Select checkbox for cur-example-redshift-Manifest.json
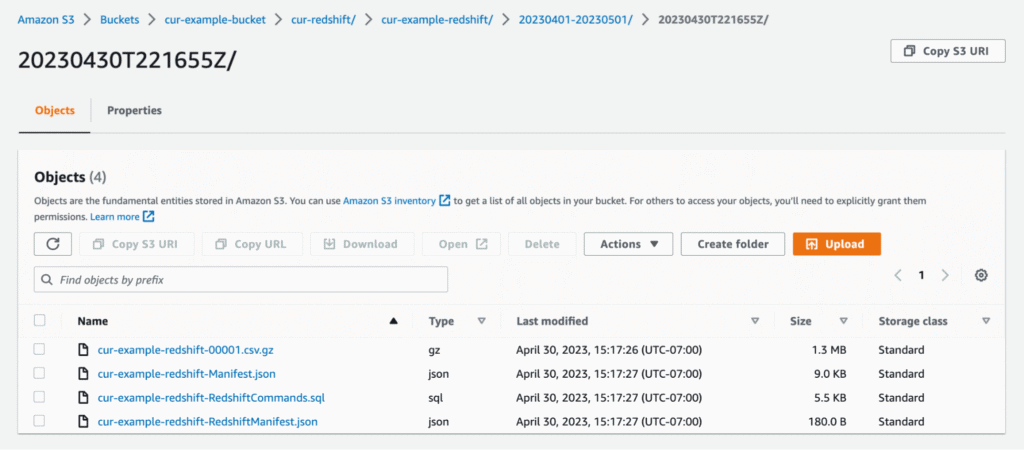Image resolution: width=1024 pixels, height=450 pixels. (x=40, y=373)
